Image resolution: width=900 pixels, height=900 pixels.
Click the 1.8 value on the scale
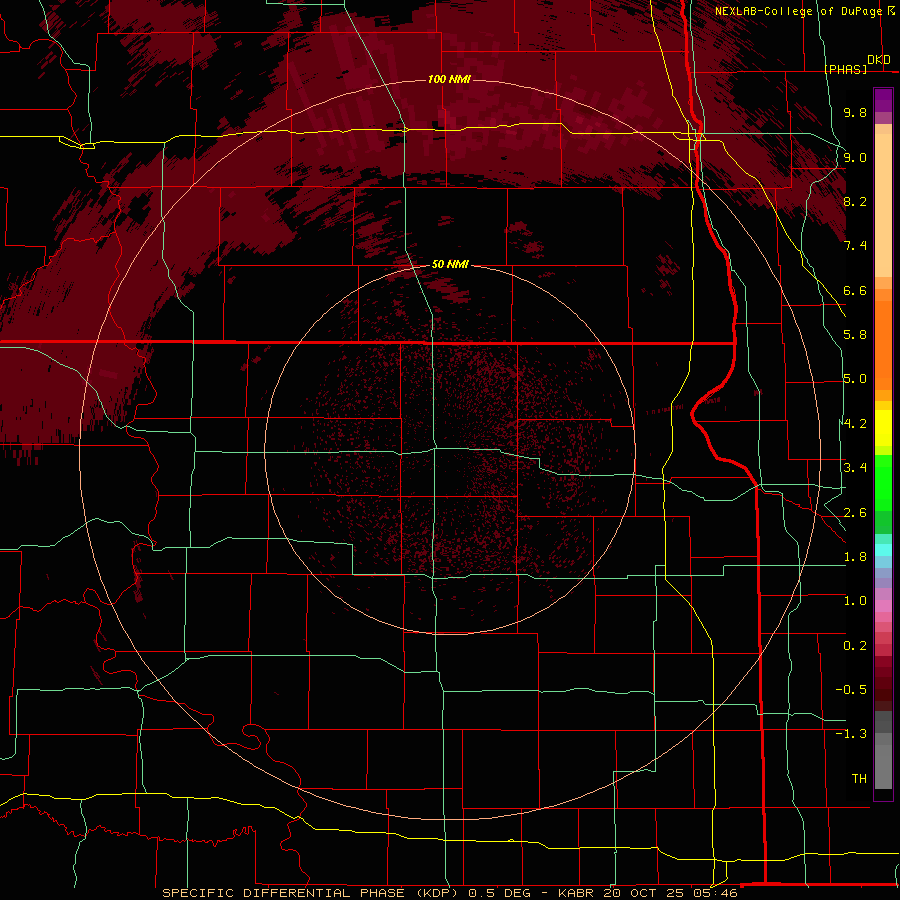(x=855, y=557)
